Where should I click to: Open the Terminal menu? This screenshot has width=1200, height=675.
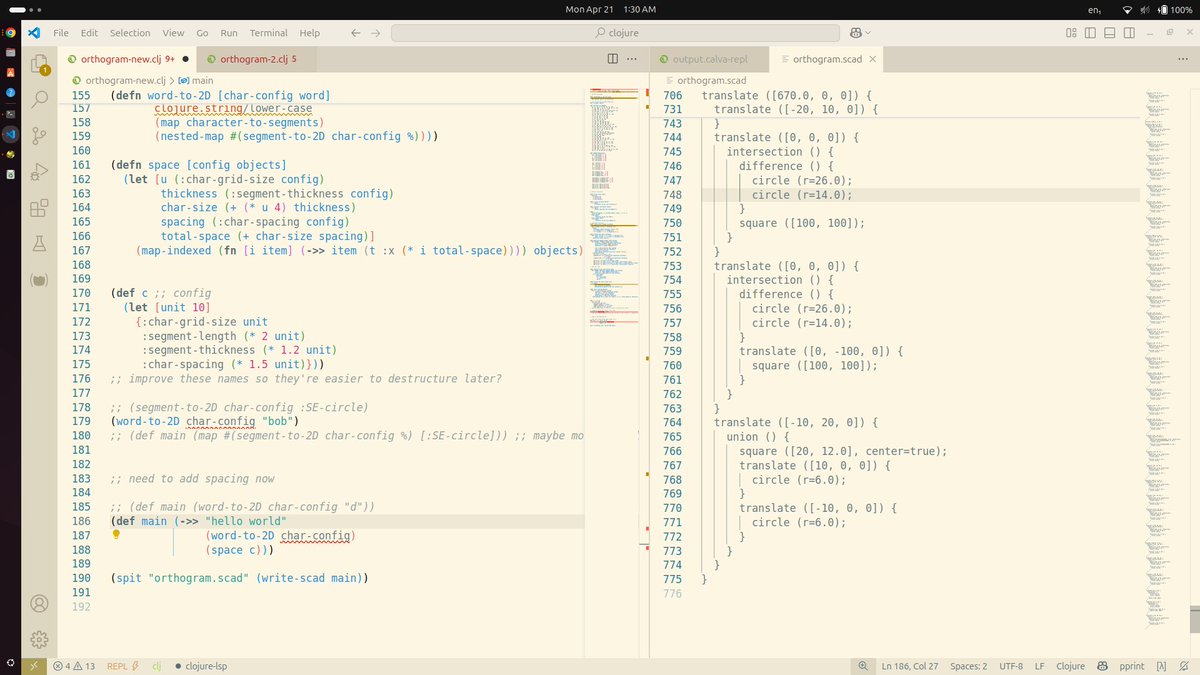(x=268, y=33)
